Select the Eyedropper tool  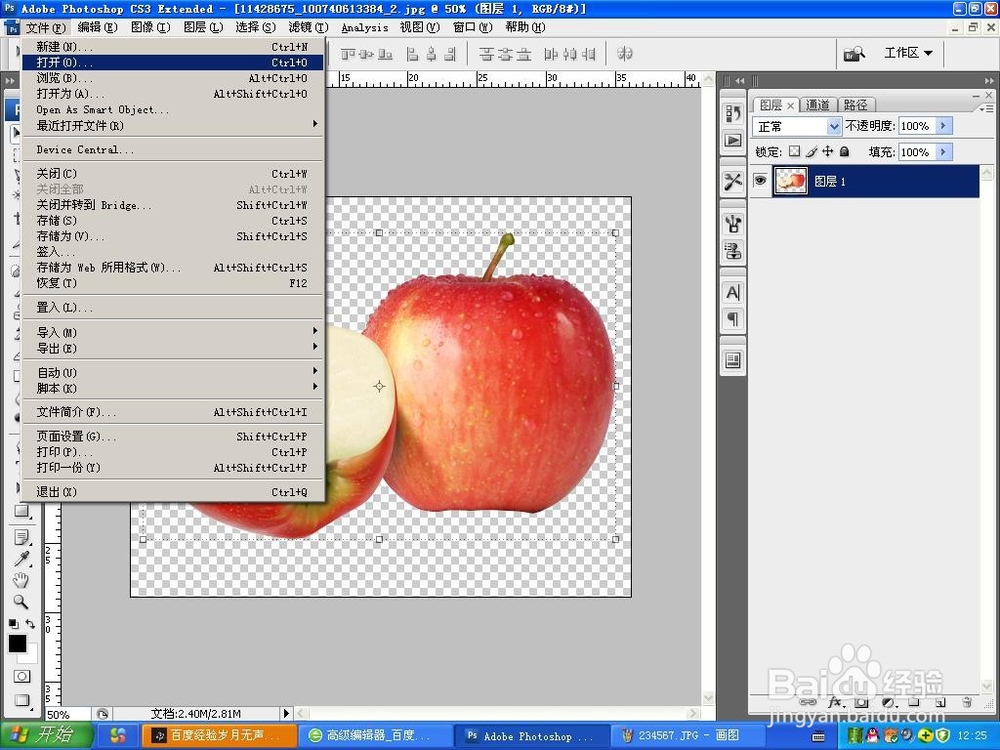click(22, 559)
